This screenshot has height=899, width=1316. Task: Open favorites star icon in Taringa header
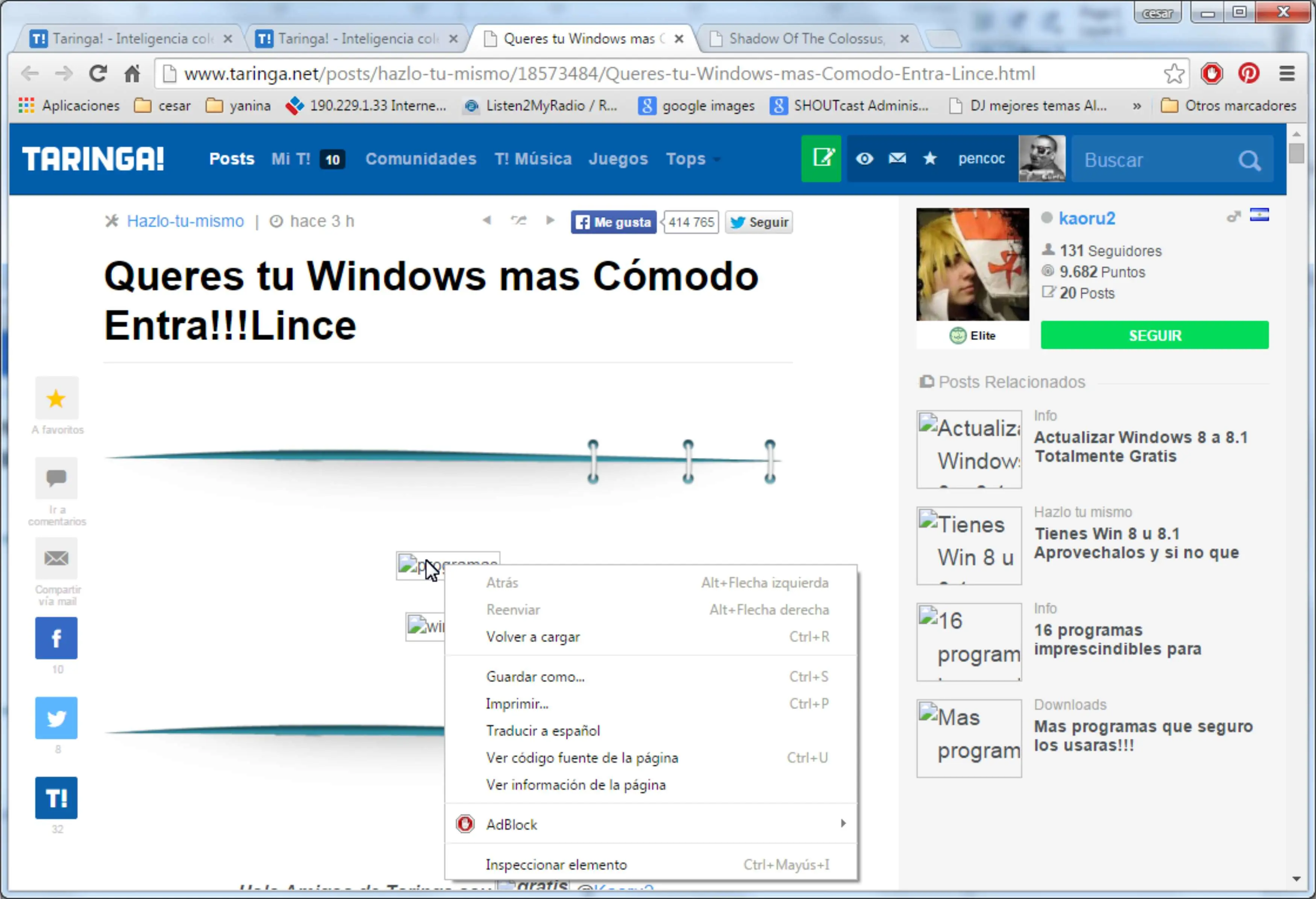[x=930, y=159]
